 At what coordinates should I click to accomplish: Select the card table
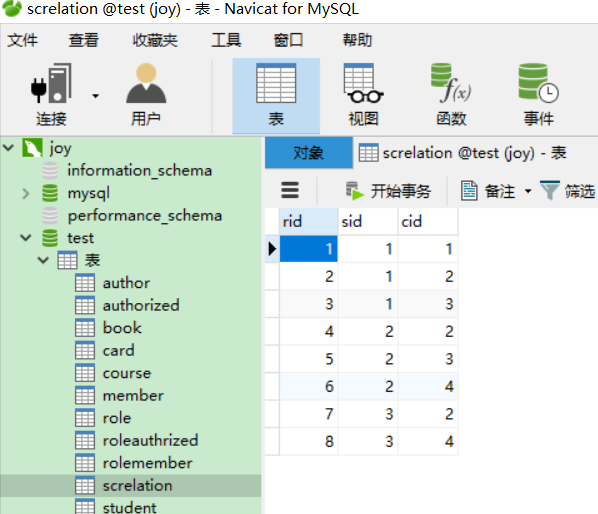118,350
